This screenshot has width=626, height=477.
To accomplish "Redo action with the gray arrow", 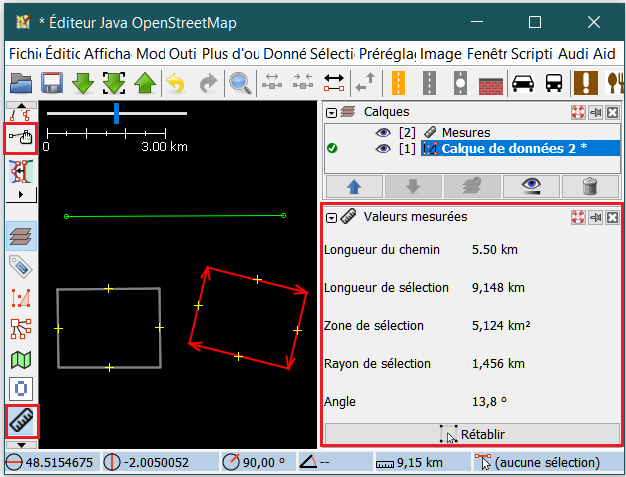I will point(208,83).
